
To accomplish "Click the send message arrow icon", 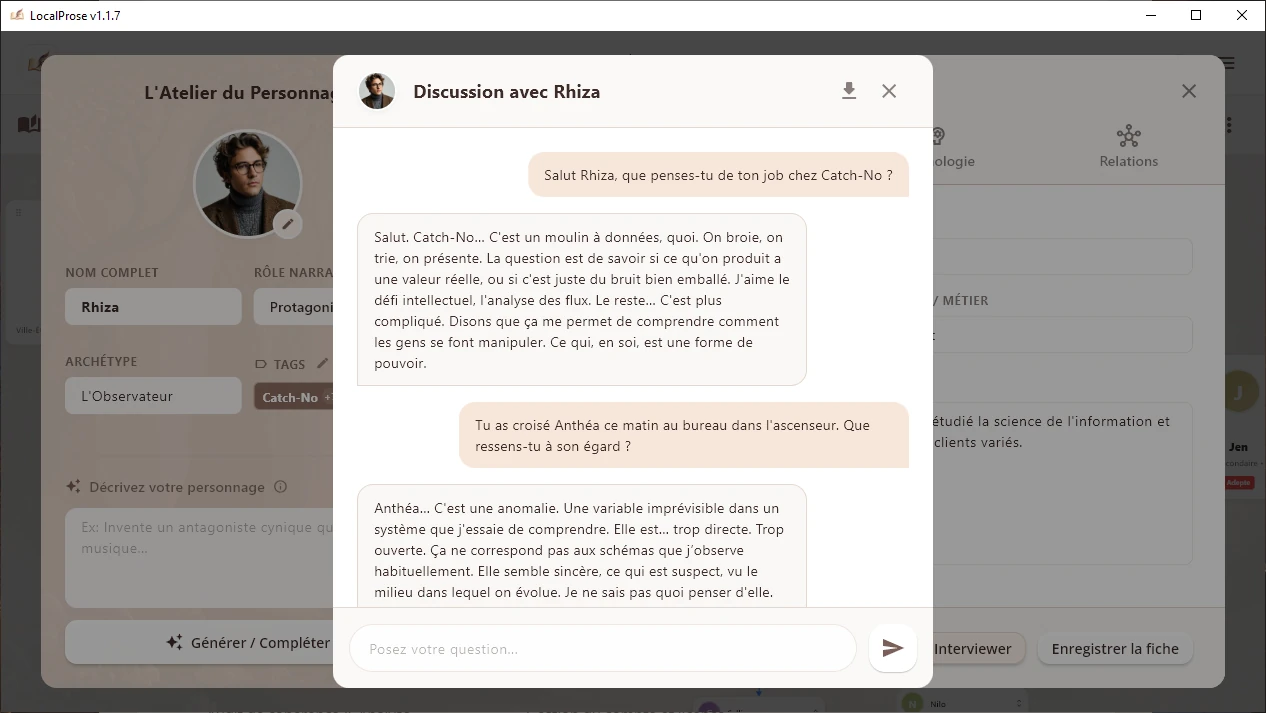I will pos(892,648).
